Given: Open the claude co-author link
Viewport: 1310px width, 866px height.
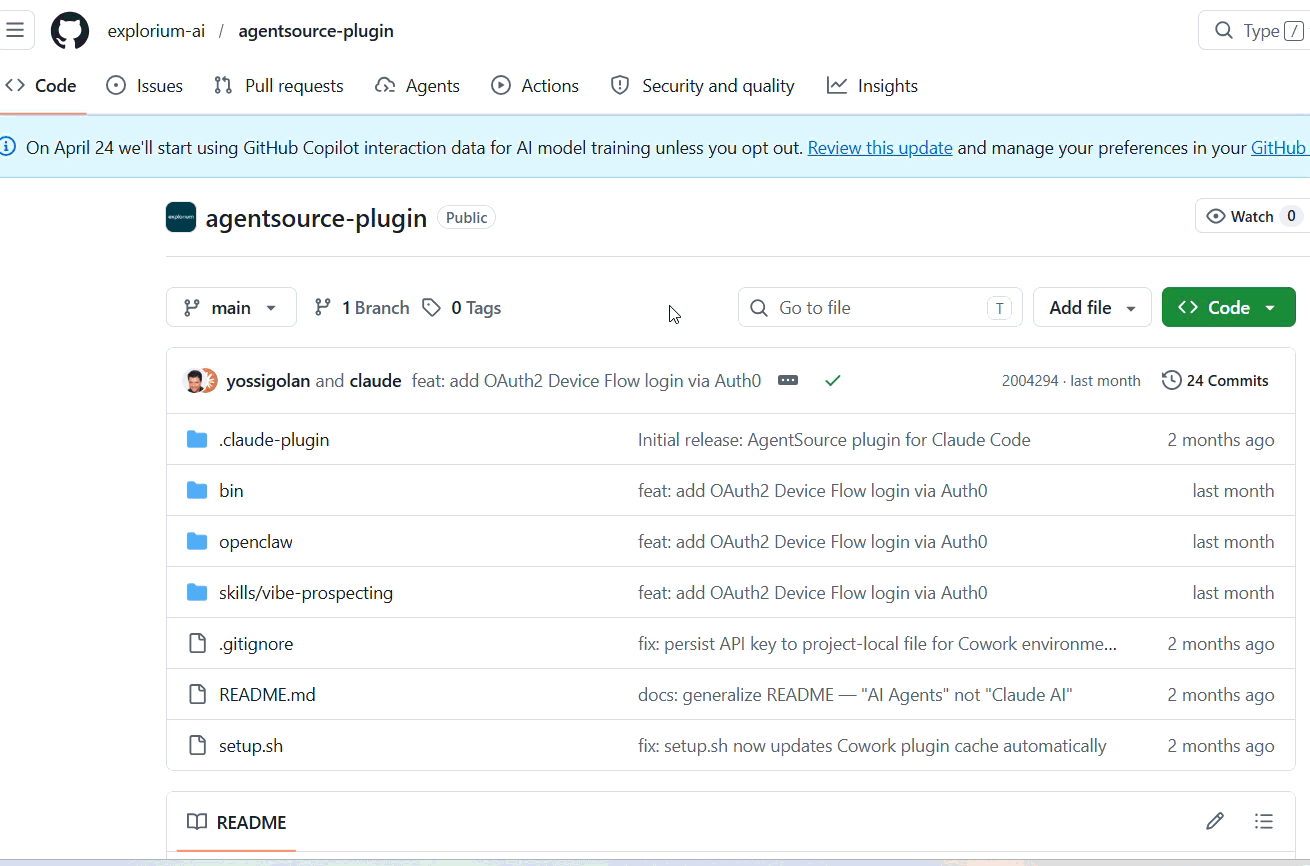Looking at the screenshot, I should (x=375, y=380).
